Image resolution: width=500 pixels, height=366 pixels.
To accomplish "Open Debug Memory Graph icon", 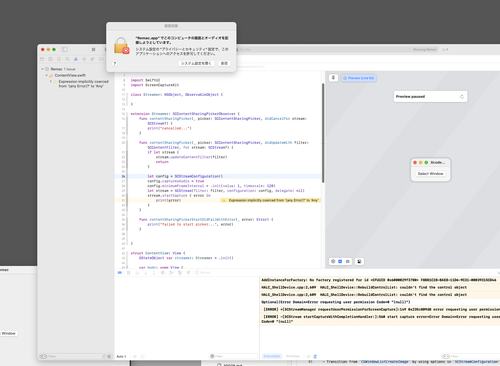I will coord(171,273).
